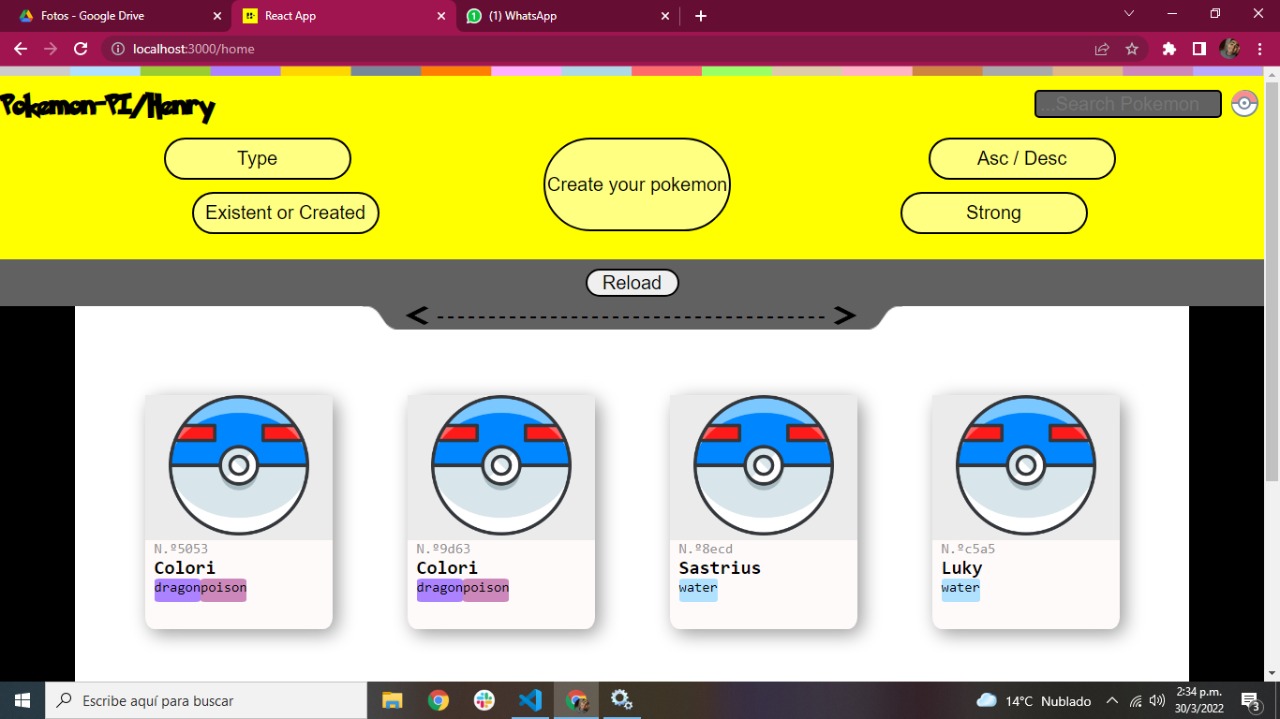The image size is (1280, 719).
Task: Open the Windows Start menu
Action: (x=22, y=701)
